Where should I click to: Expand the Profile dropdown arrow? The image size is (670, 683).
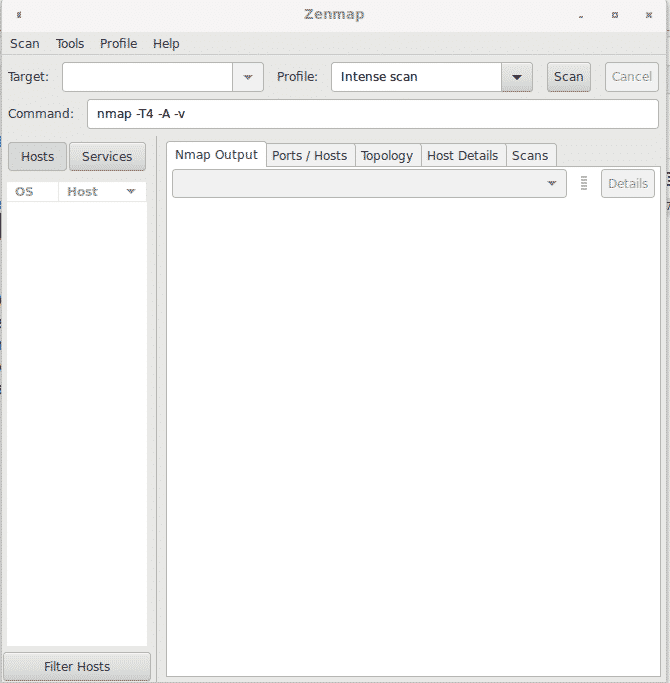click(517, 77)
